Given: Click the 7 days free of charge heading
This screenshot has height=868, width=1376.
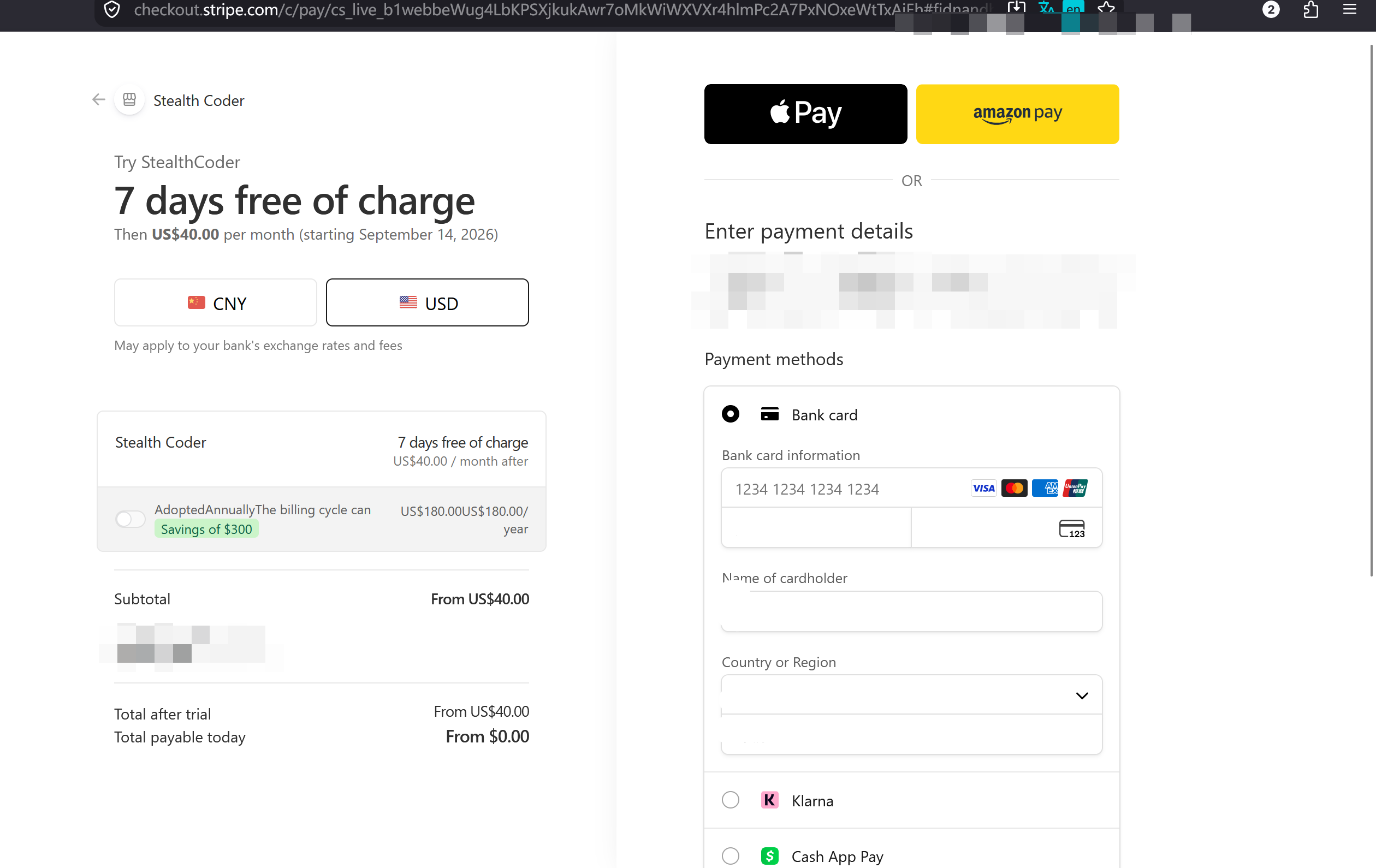Looking at the screenshot, I should pos(294,200).
